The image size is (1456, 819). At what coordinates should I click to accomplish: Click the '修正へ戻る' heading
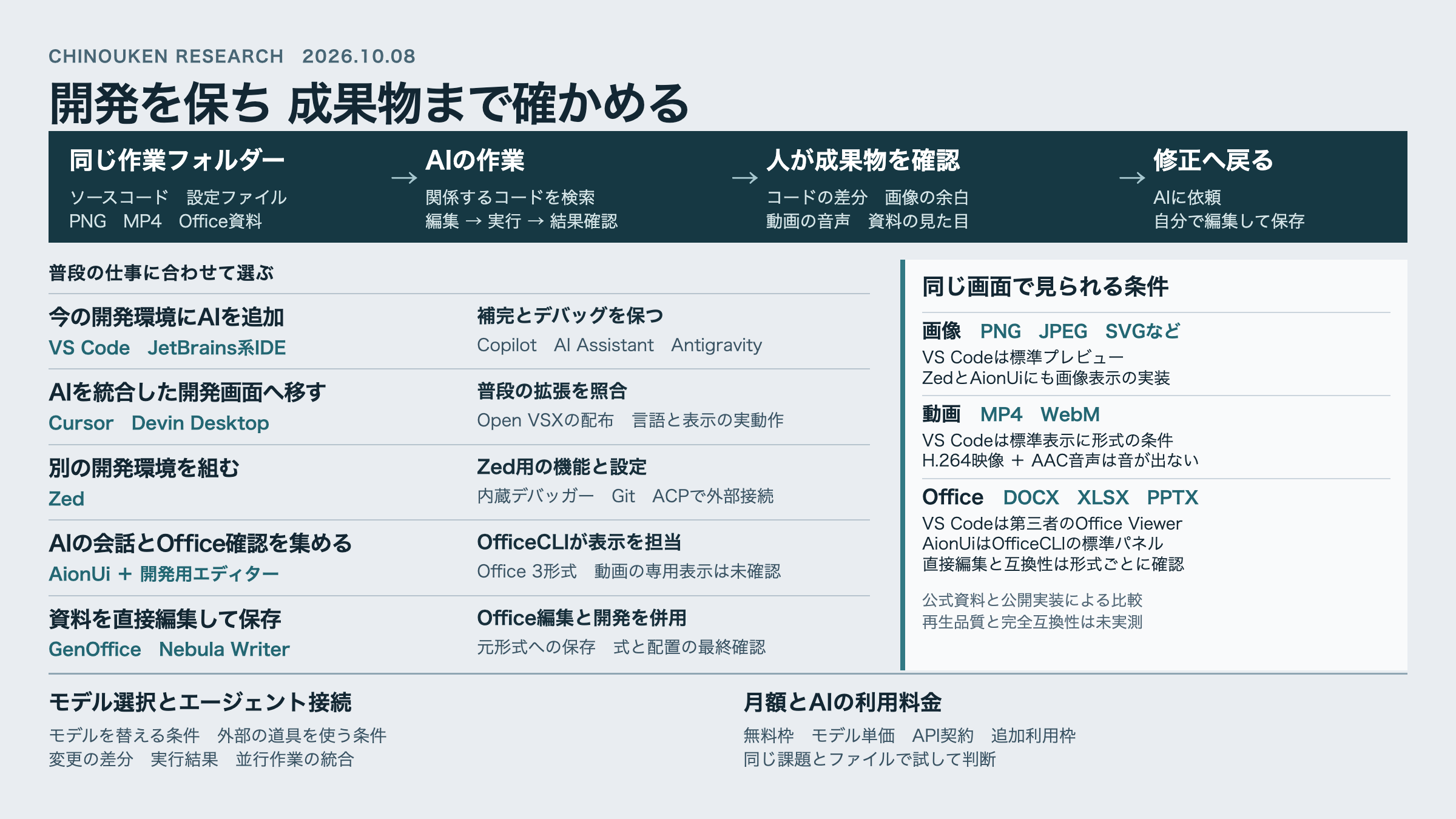tap(1213, 160)
